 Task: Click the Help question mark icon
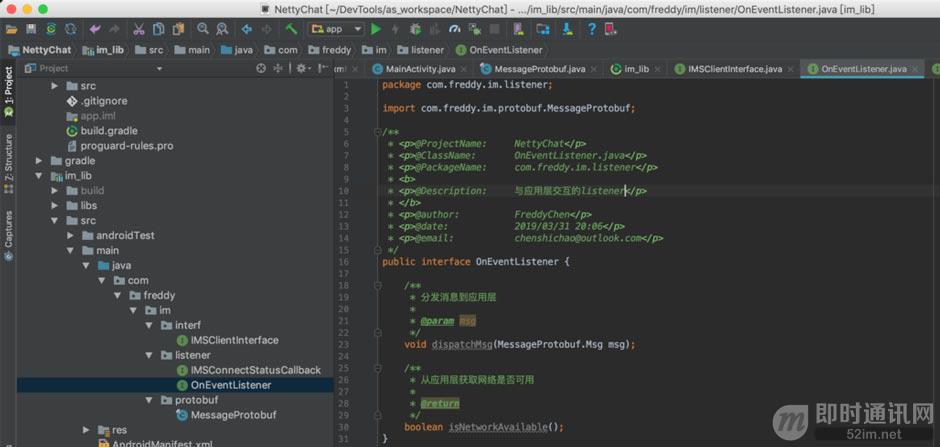pyautogui.click(x=592, y=29)
